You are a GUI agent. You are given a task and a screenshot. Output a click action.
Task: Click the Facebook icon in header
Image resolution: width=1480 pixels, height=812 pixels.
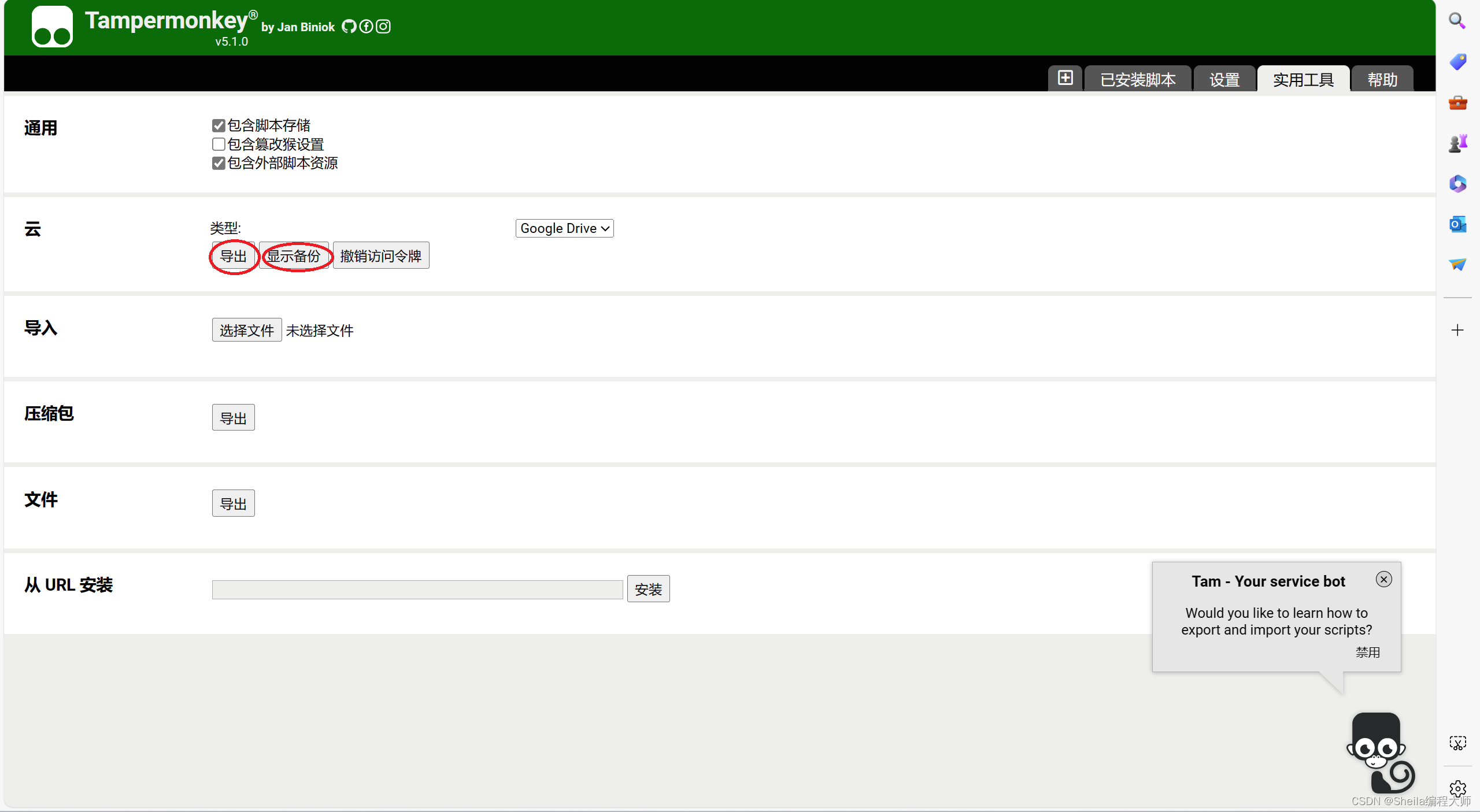366,27
